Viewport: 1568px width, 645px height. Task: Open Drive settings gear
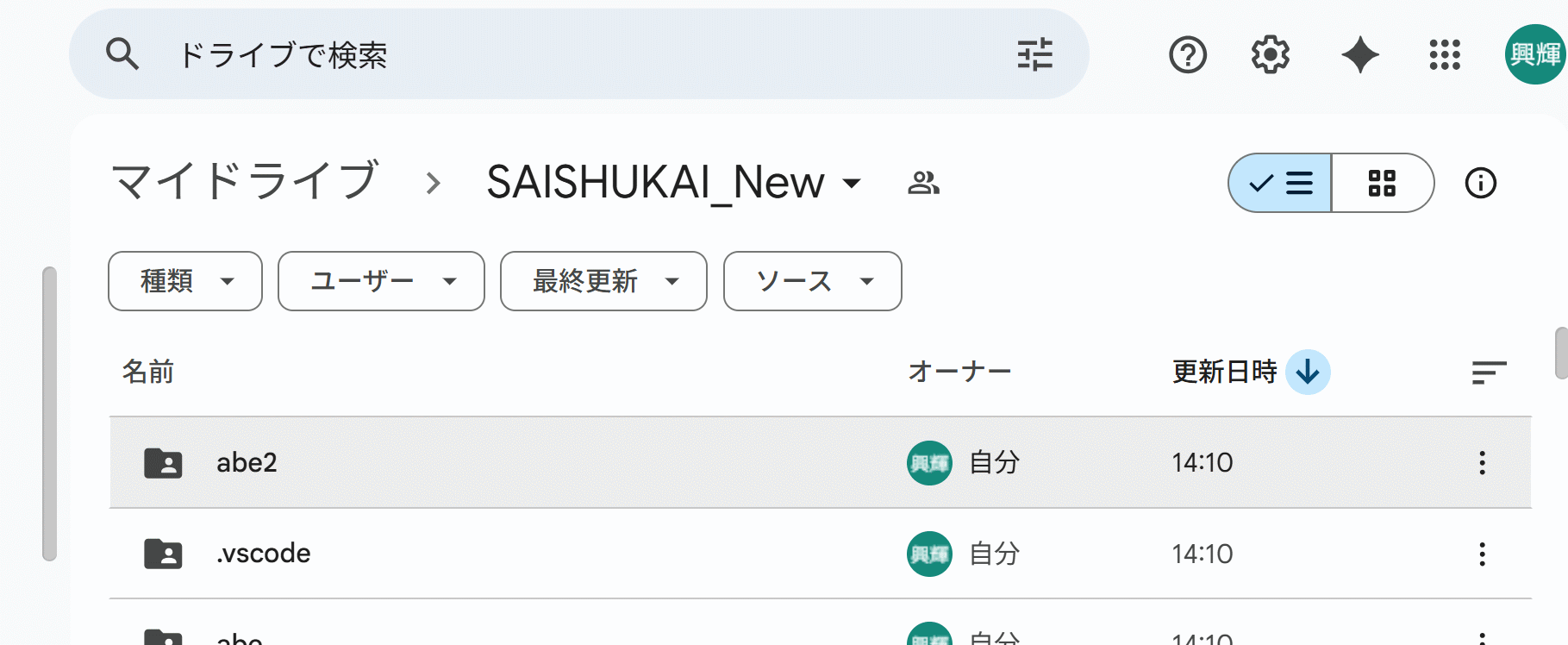click(1269, 54)
